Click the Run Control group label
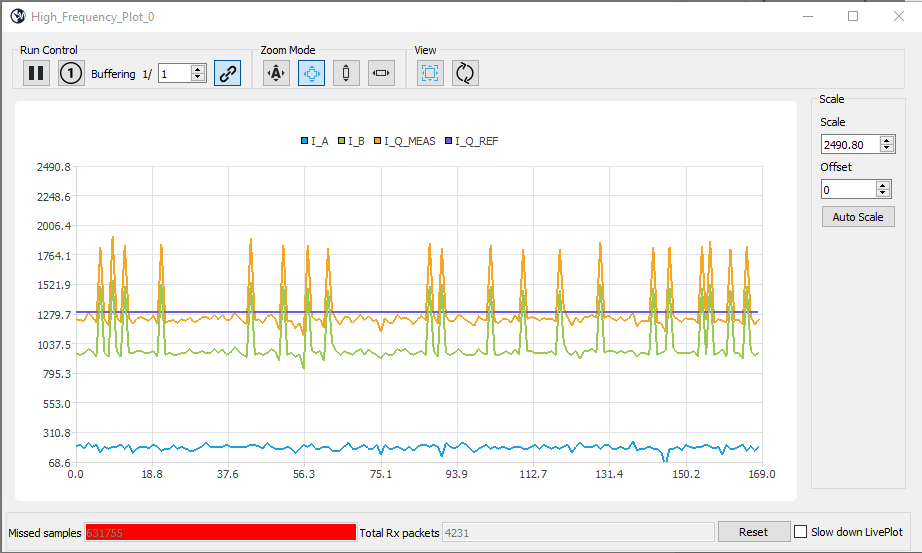 coord(49,50)
